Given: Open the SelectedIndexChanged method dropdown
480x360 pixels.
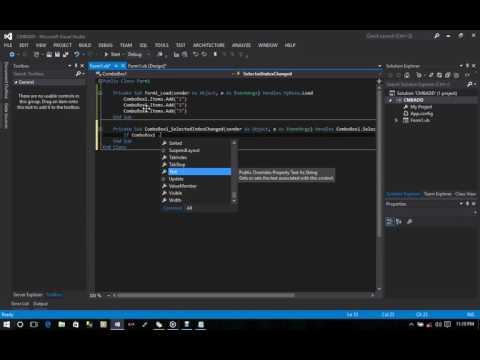Looking at the screenshot, I should [x=307, y=74].
